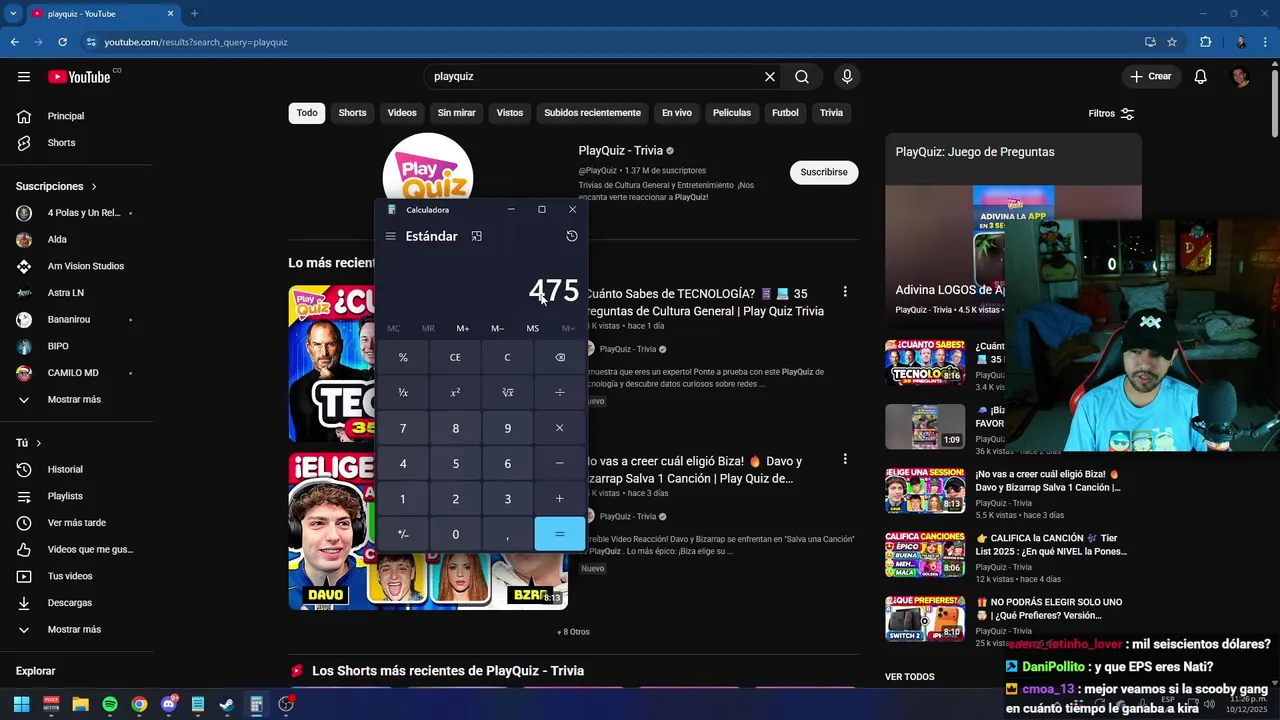Click the CE key in Calculator
The height and width of the screenshot is (720, 1280).
455,357
